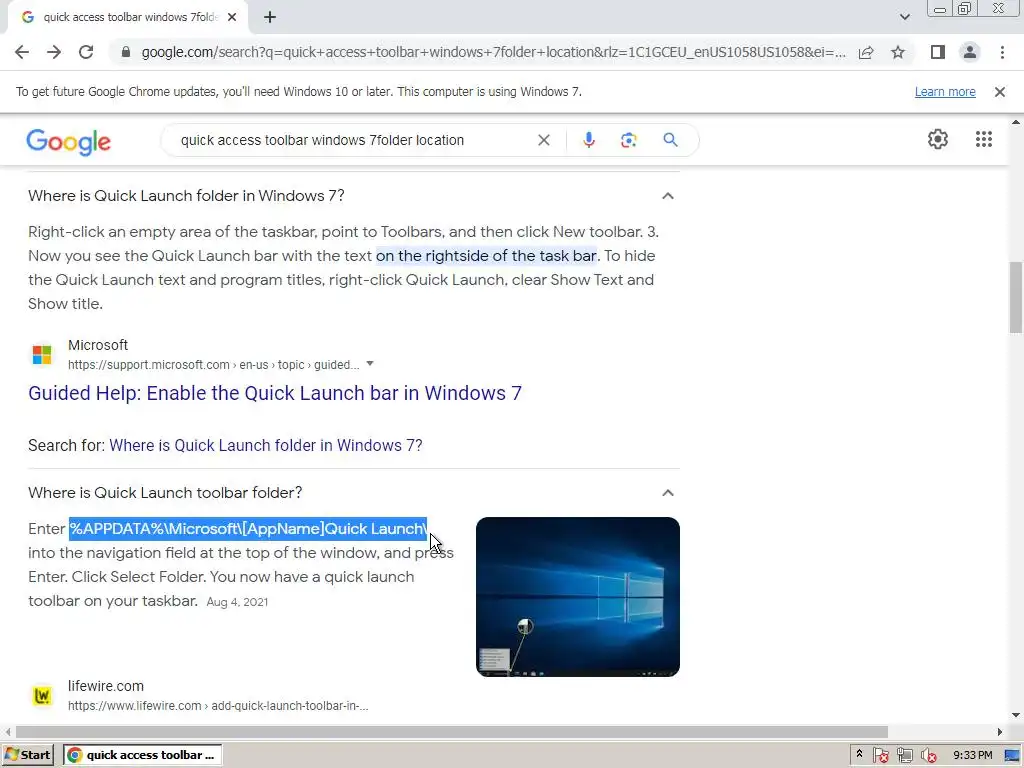The image size is (1024, 768).
Task: Open the tab search dropdown arrow
Action: click(x=904, y=17)
